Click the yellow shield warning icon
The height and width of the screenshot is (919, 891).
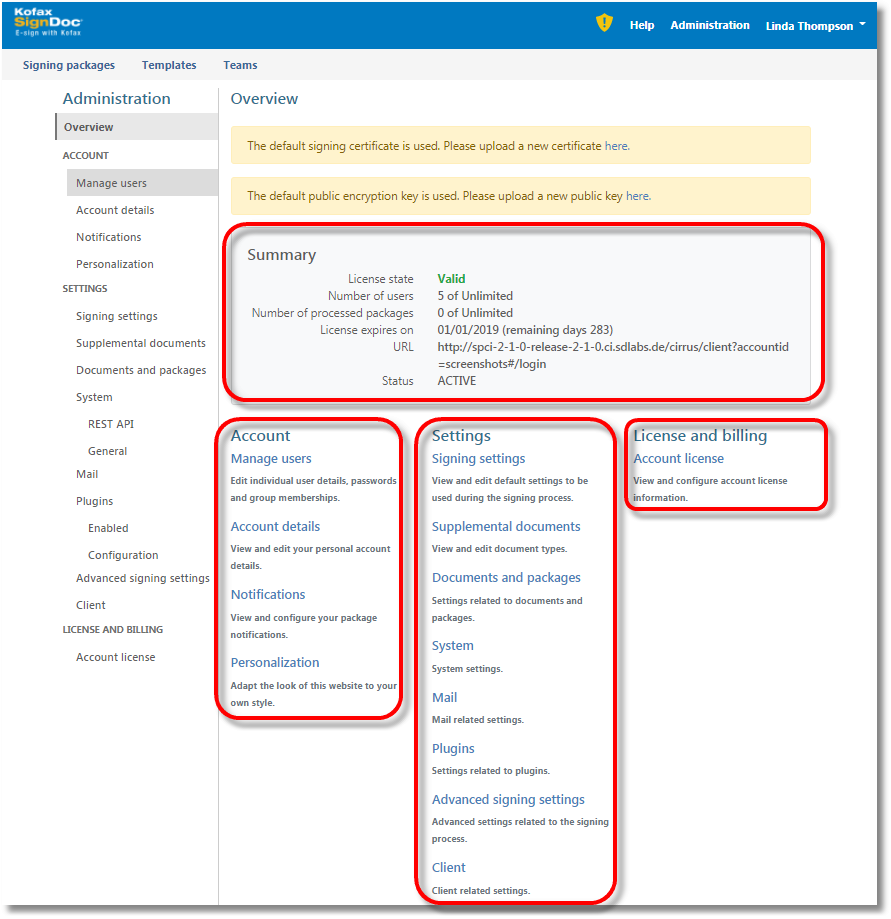point(604,23)
